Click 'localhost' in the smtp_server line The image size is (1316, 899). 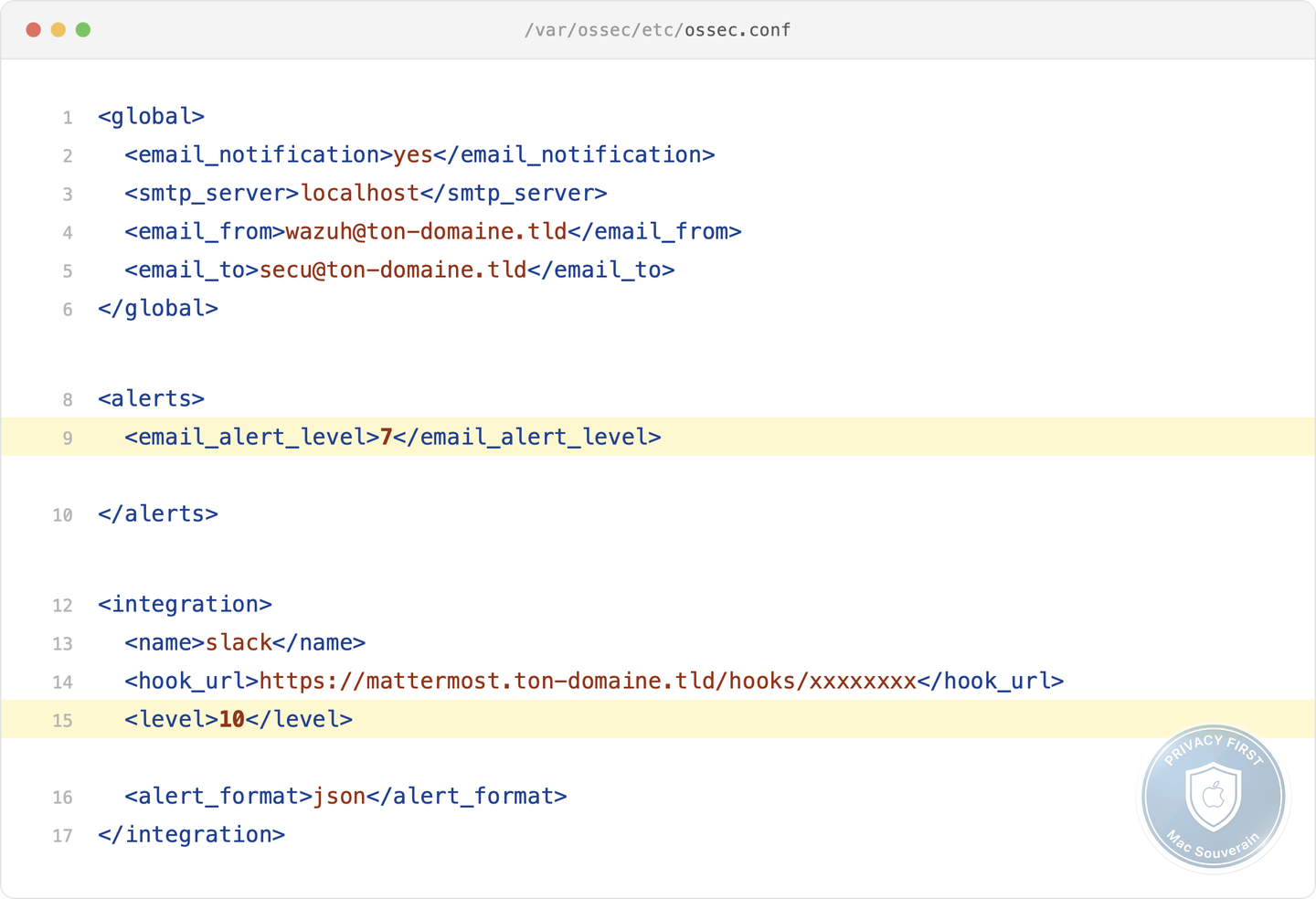[360, 194]
